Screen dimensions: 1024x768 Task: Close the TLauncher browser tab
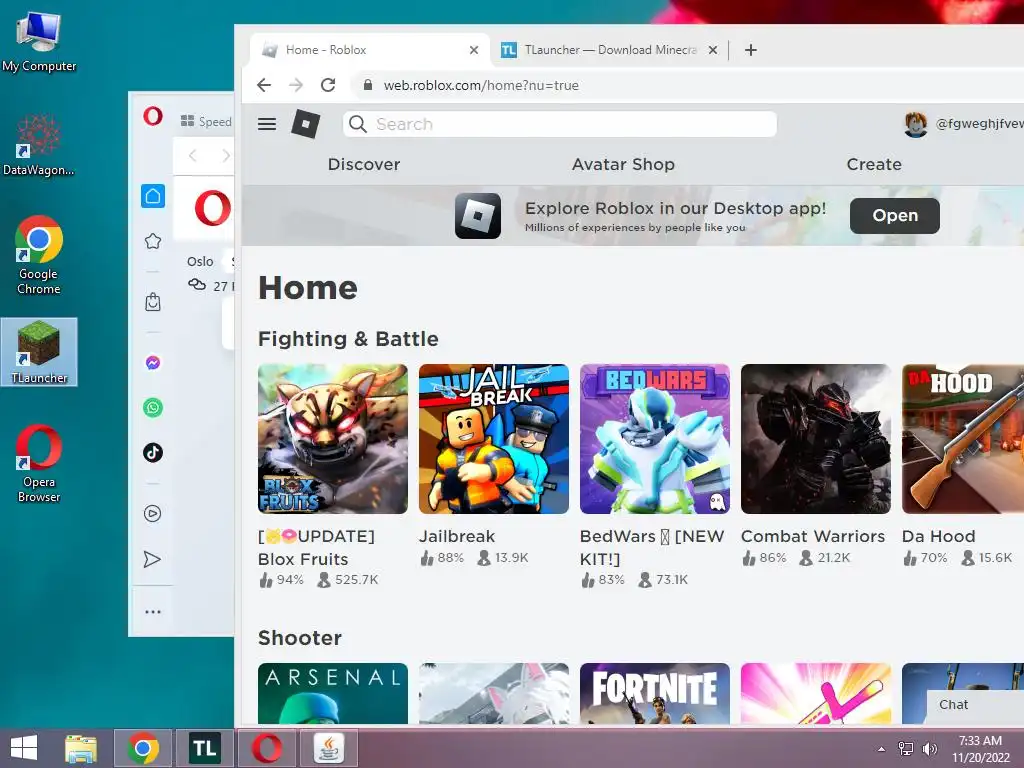point(713,50)
